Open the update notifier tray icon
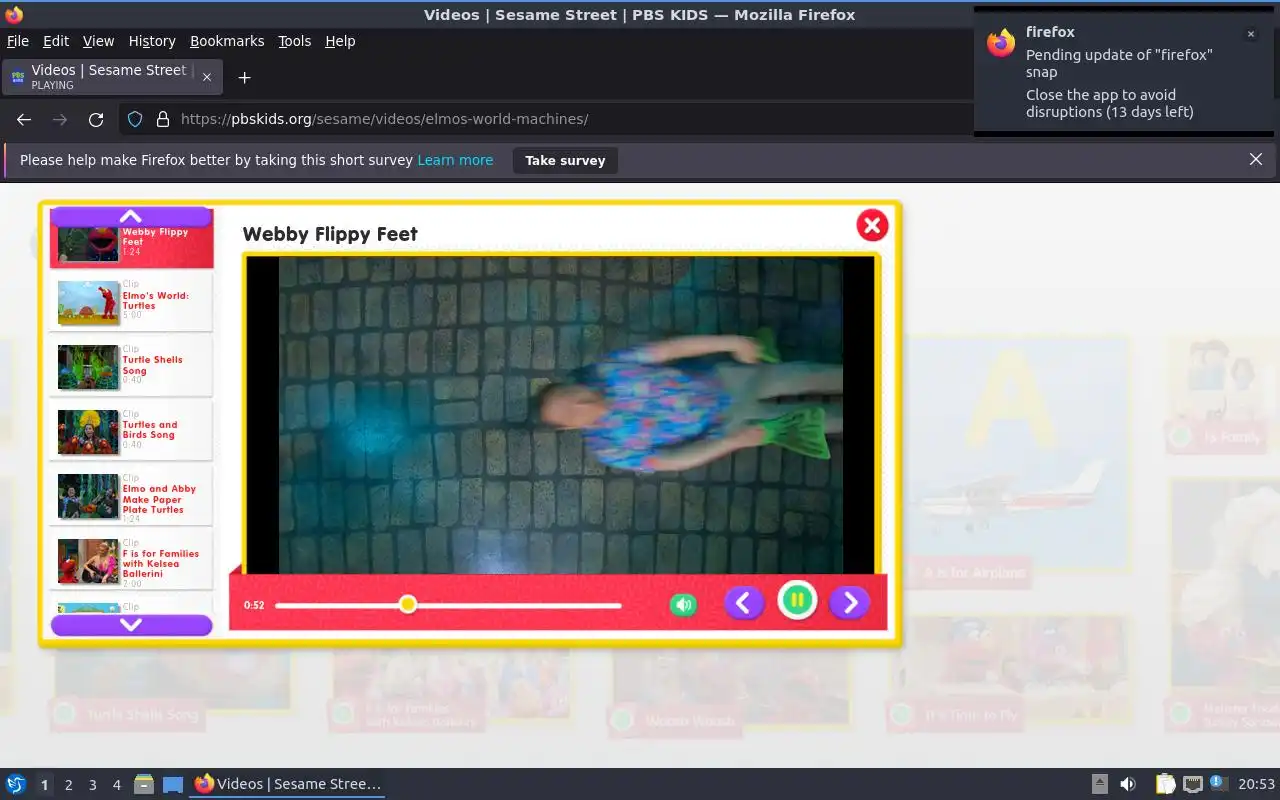This screenshot has width=1280, height=800. coord(1218,783)
